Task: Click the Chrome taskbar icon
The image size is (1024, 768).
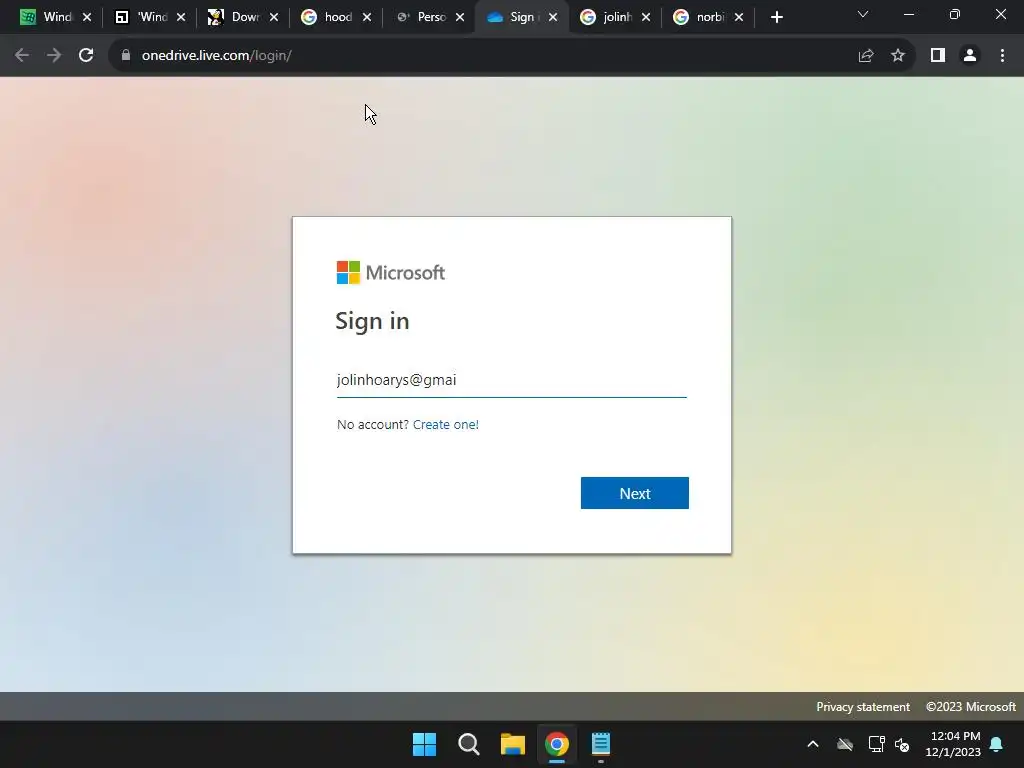Action: coord(557,744)
